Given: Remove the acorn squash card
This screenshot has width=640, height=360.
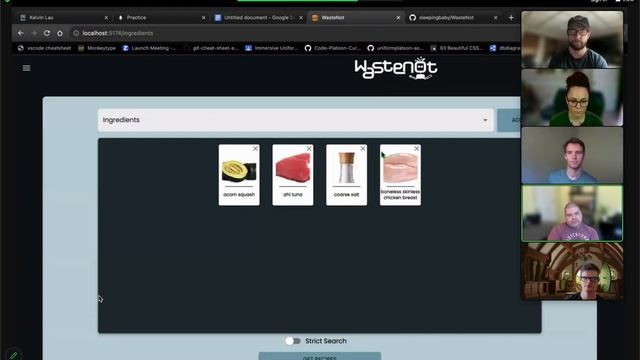Looking at the screenshot, I should [255, 149].
